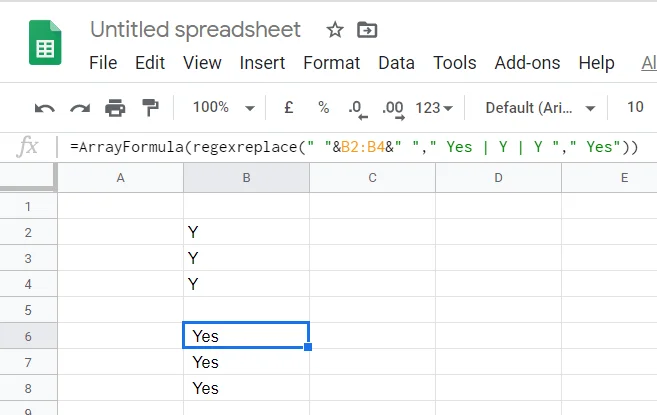Open the 100% zoom dropdown

tap(223, 107)
